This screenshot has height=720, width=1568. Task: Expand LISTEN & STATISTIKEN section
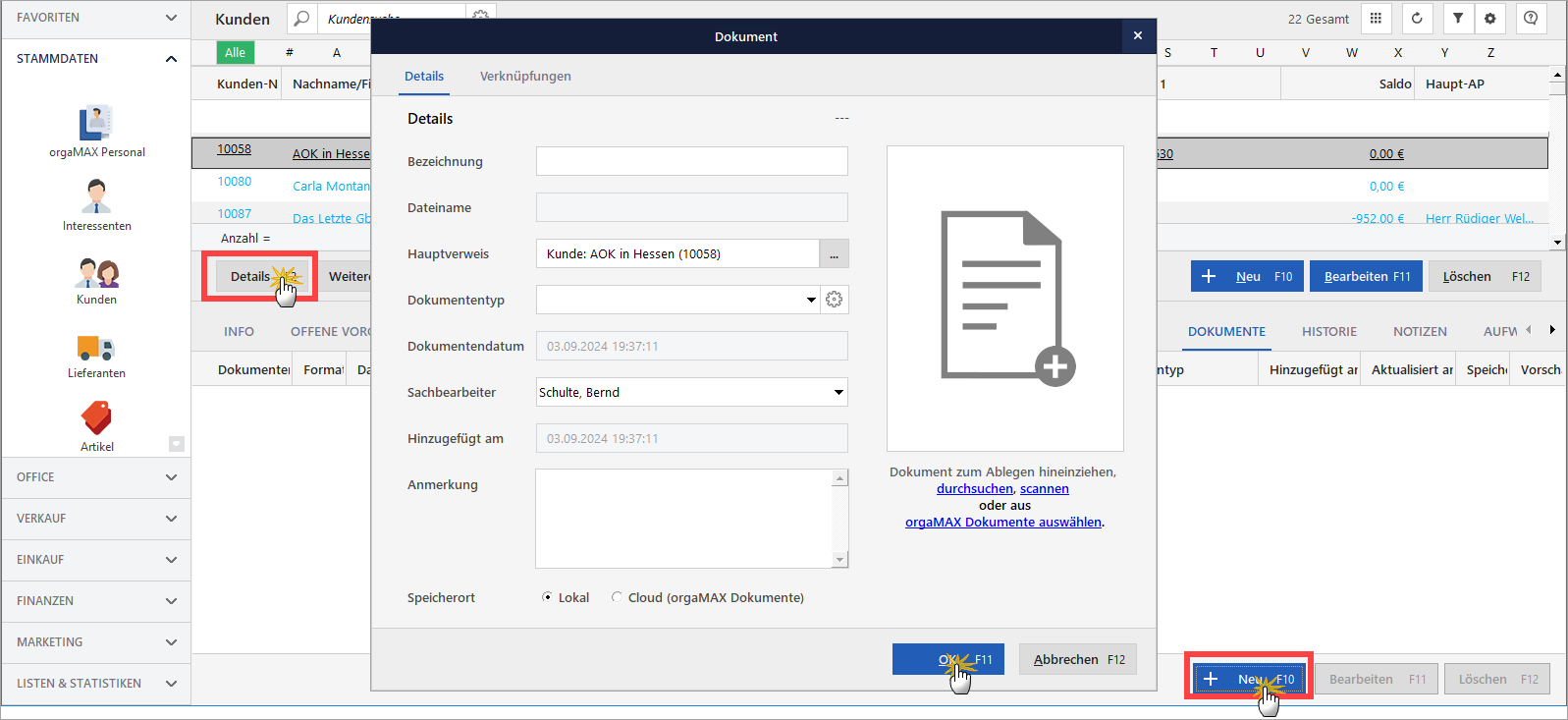tap(95, 684)
